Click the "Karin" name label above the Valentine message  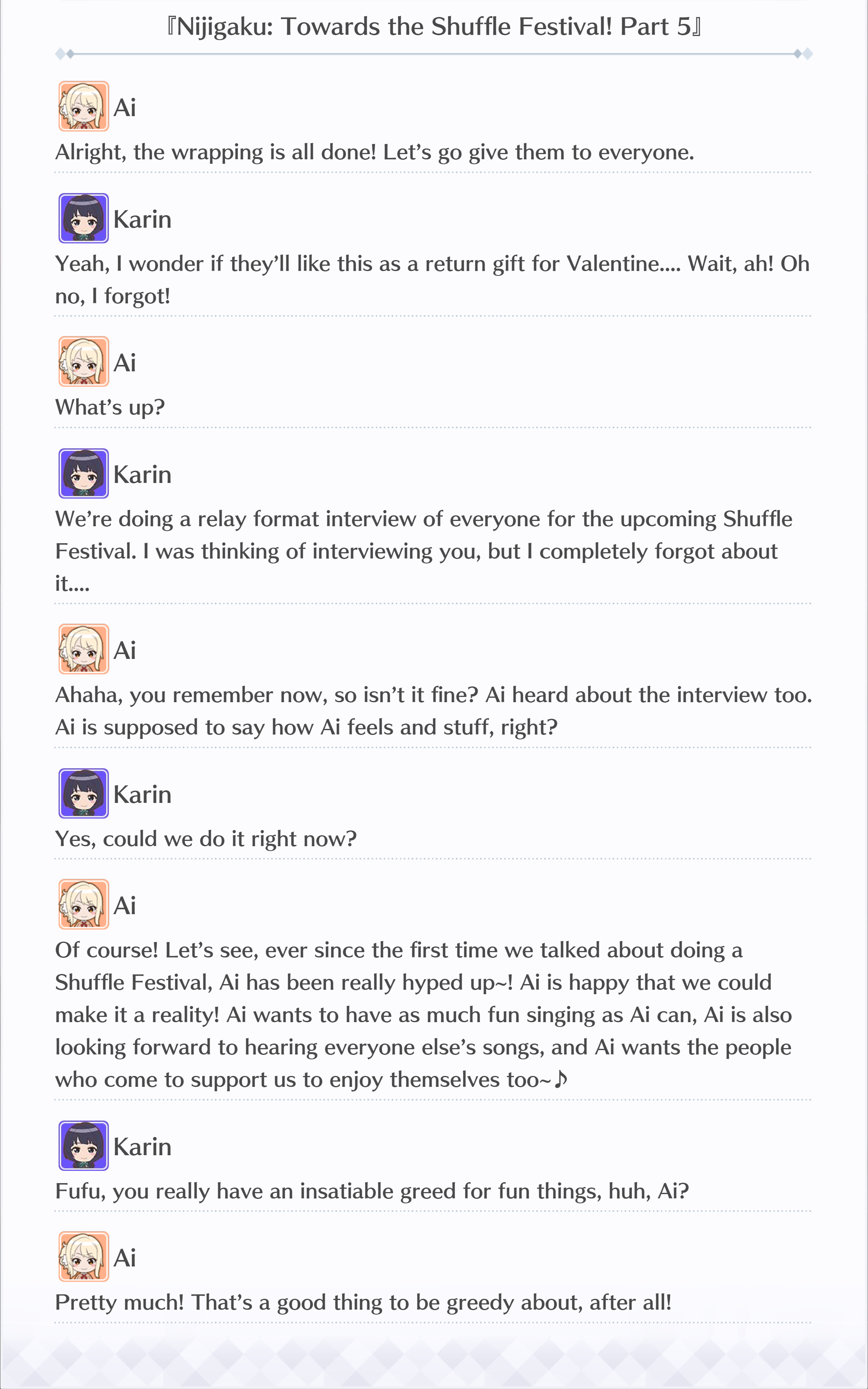(142, 219)
